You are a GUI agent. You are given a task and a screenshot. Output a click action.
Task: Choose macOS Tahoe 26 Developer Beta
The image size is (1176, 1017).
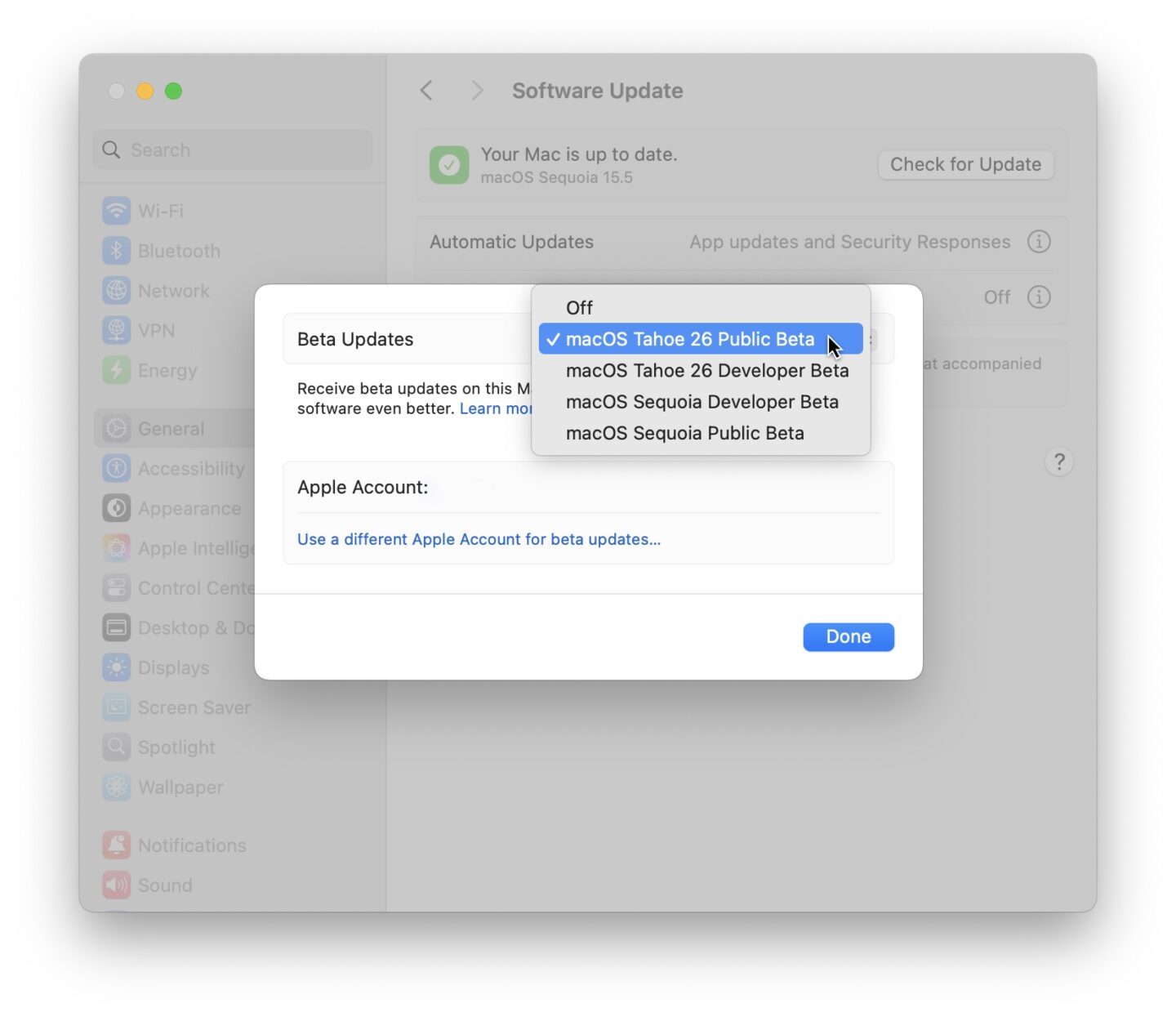(x=707, y=371)
